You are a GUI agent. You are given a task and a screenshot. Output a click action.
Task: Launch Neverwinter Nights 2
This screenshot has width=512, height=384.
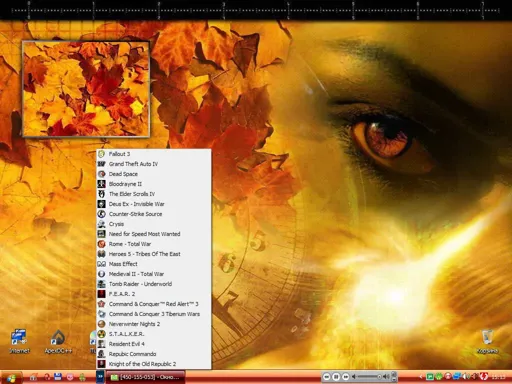(x=154, y=324)
